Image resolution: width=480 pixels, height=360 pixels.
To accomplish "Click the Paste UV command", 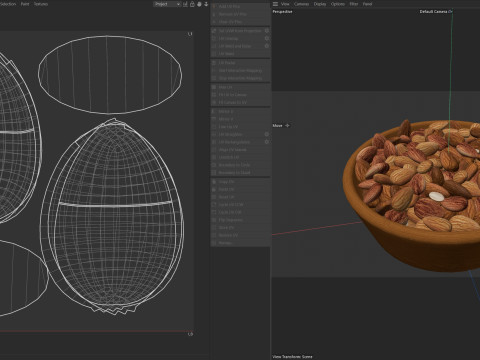I will pos(240,189).
